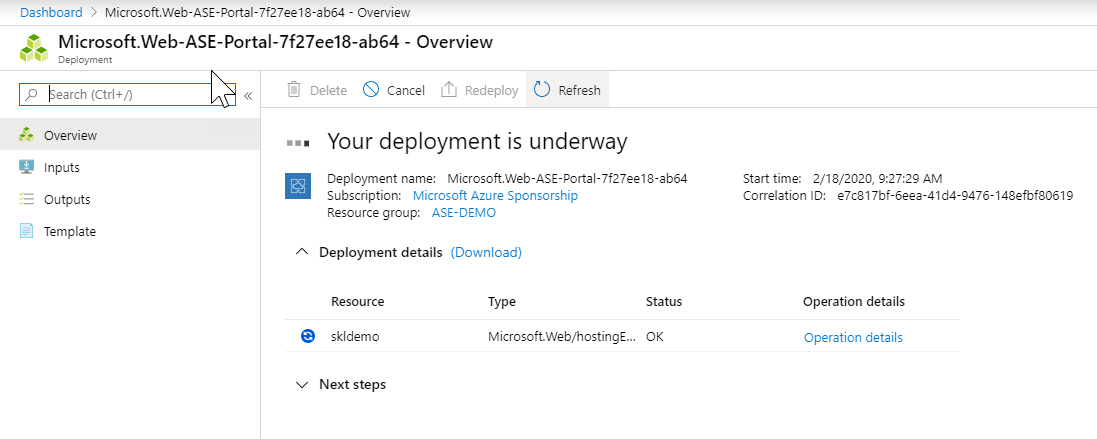This screenshot has height=439, width=1097.
Task: Click the magnifier icon in search box
Action: (31, 95)
